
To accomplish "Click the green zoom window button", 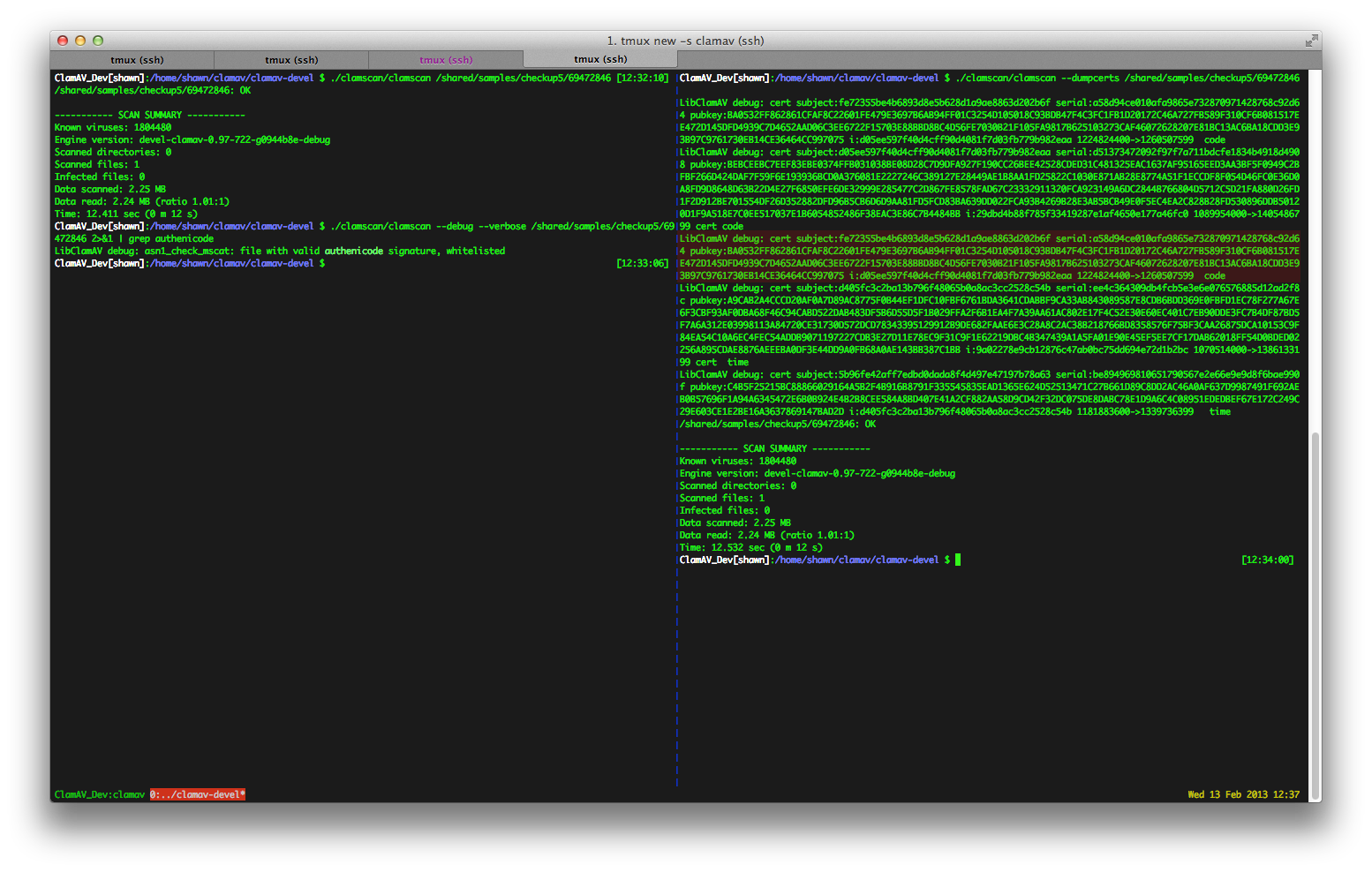I will [98, 41].
